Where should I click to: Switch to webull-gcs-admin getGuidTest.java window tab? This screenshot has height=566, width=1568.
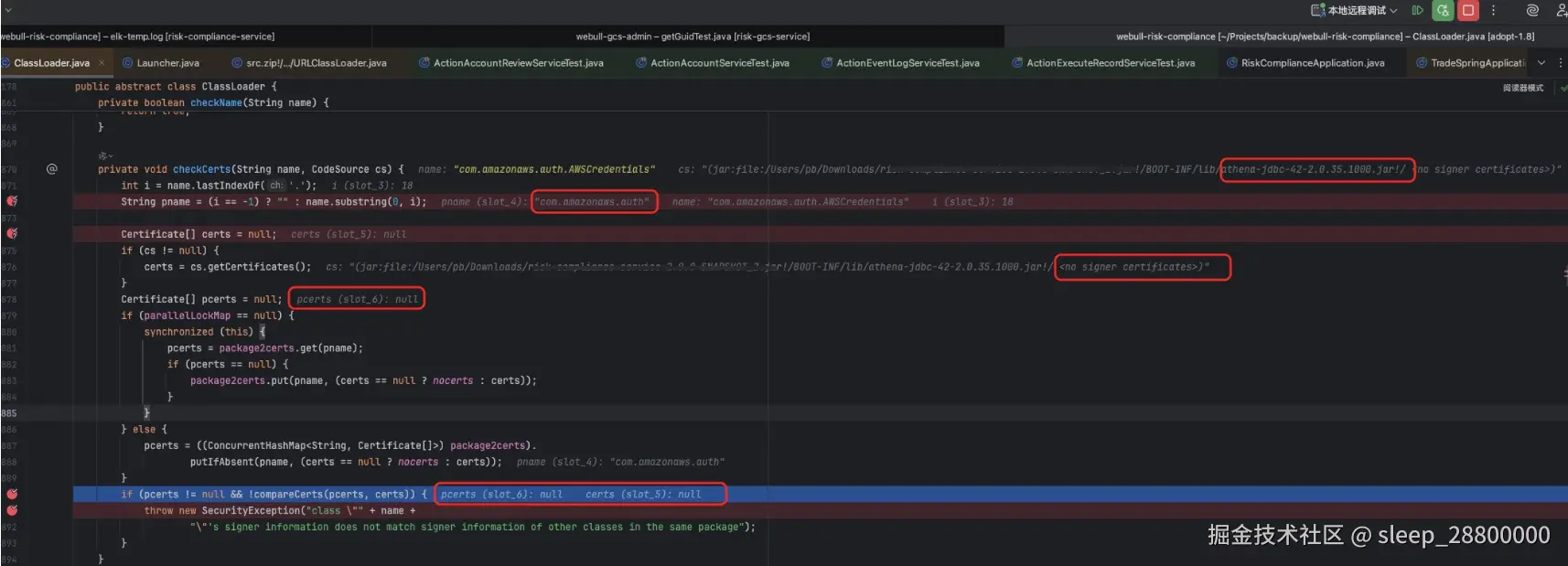693,37
